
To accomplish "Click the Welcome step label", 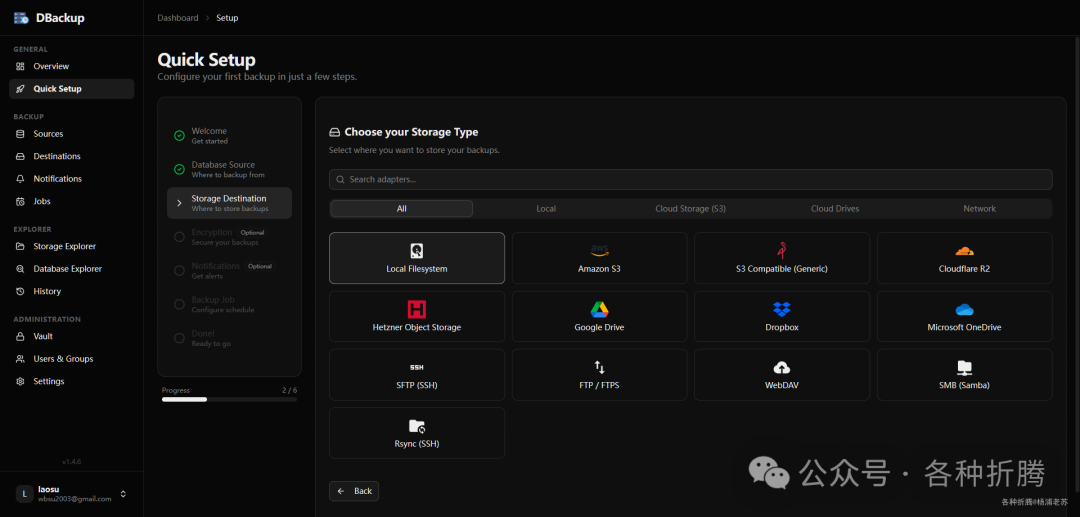I will coord(209,131).
